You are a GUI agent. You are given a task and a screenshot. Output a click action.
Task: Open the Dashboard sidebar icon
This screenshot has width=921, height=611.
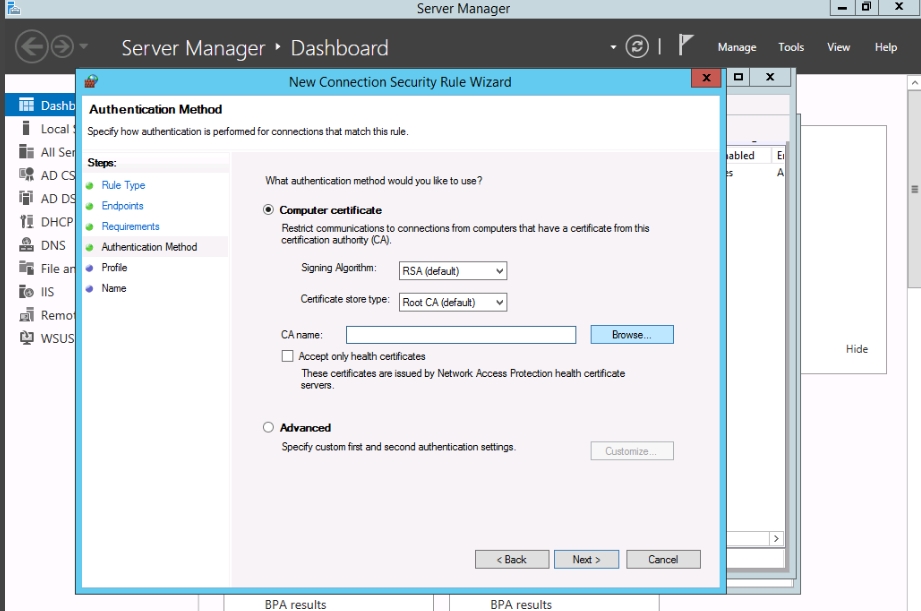[x=26, y=105]
